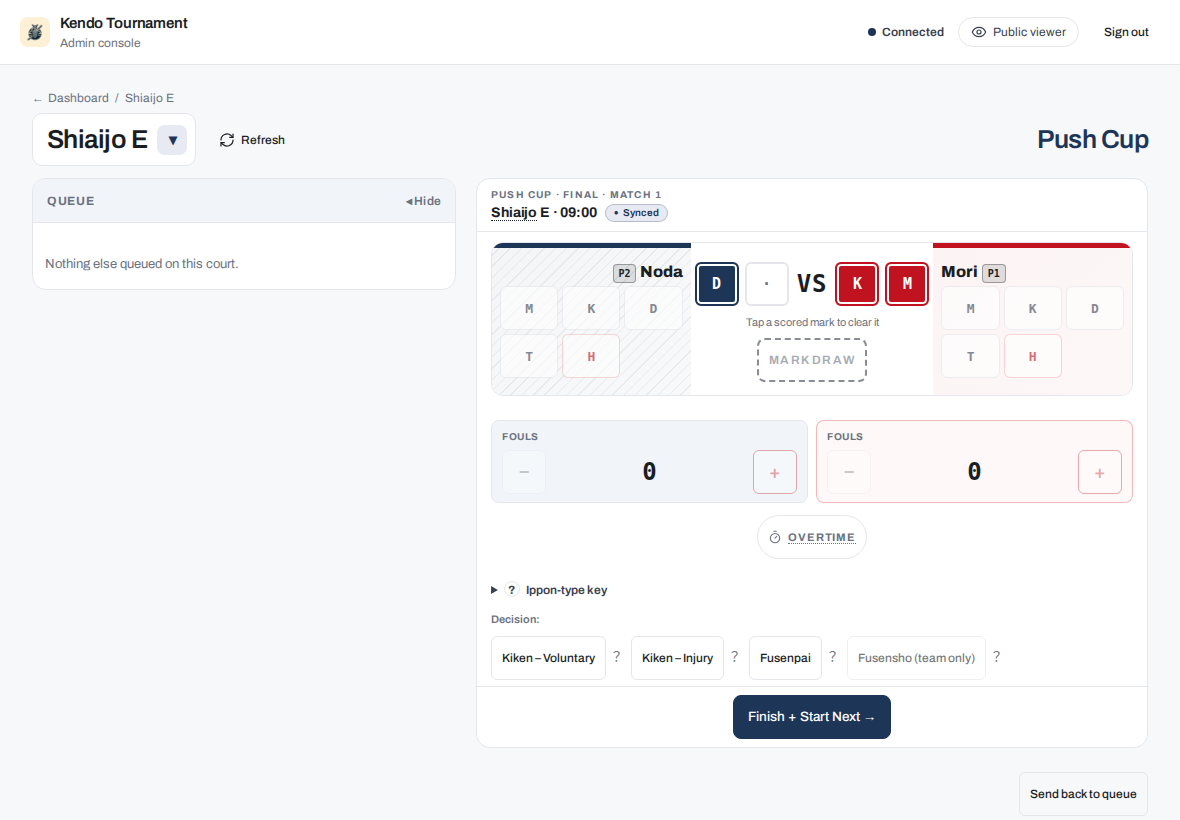Select Fusensho (team only) decision
This screenshot has height=820, width=1180.
(x=916, y=658)
